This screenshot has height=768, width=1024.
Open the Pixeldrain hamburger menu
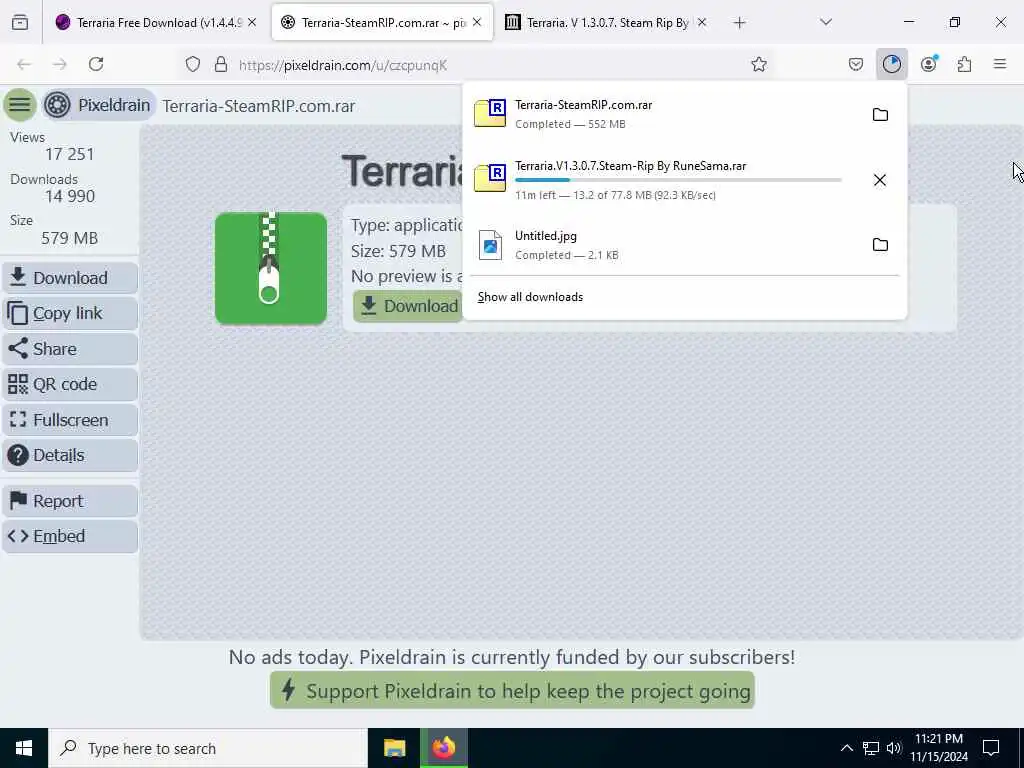point(20,104)
